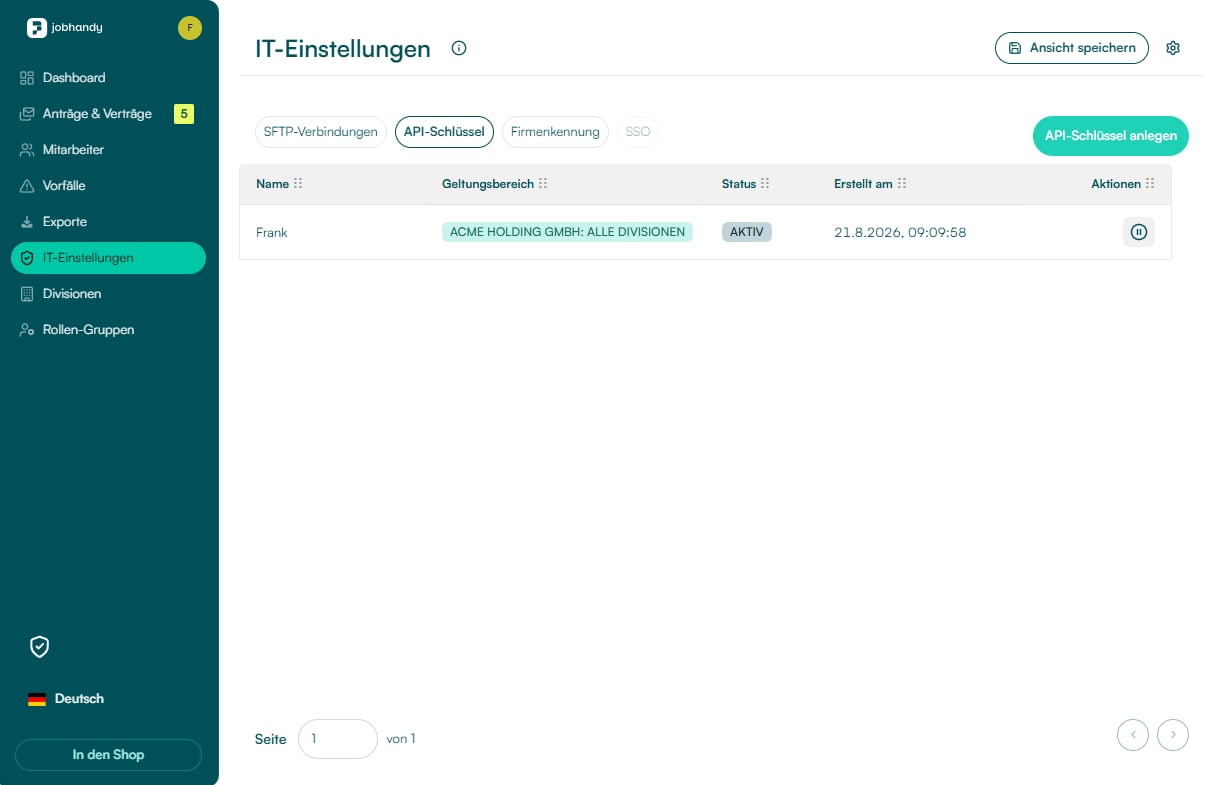
Task: Click the info icon beside IT-Einstellungen title
Action: [x=459, y=48]
